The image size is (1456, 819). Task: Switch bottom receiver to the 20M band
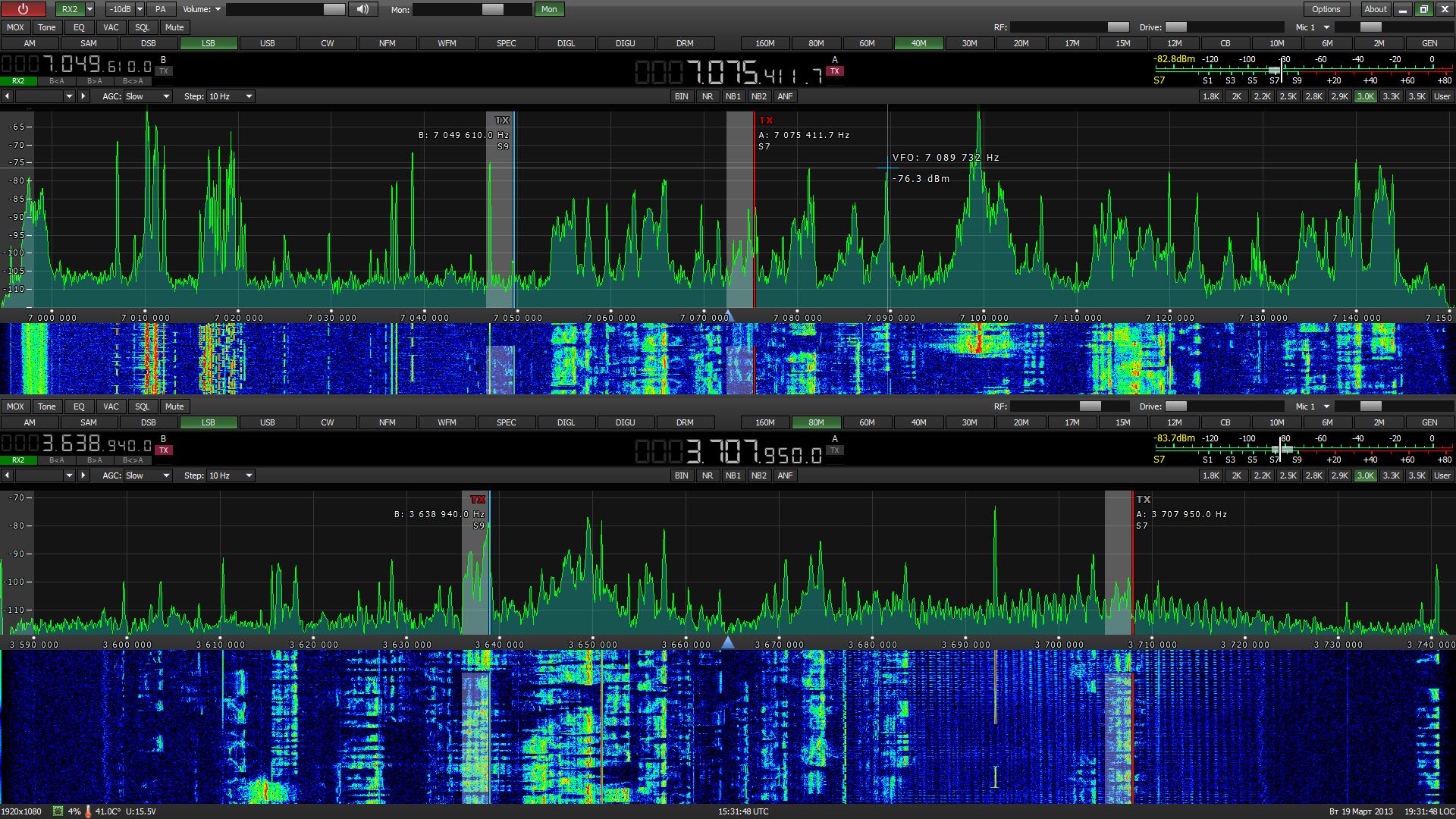point(1021,422)
